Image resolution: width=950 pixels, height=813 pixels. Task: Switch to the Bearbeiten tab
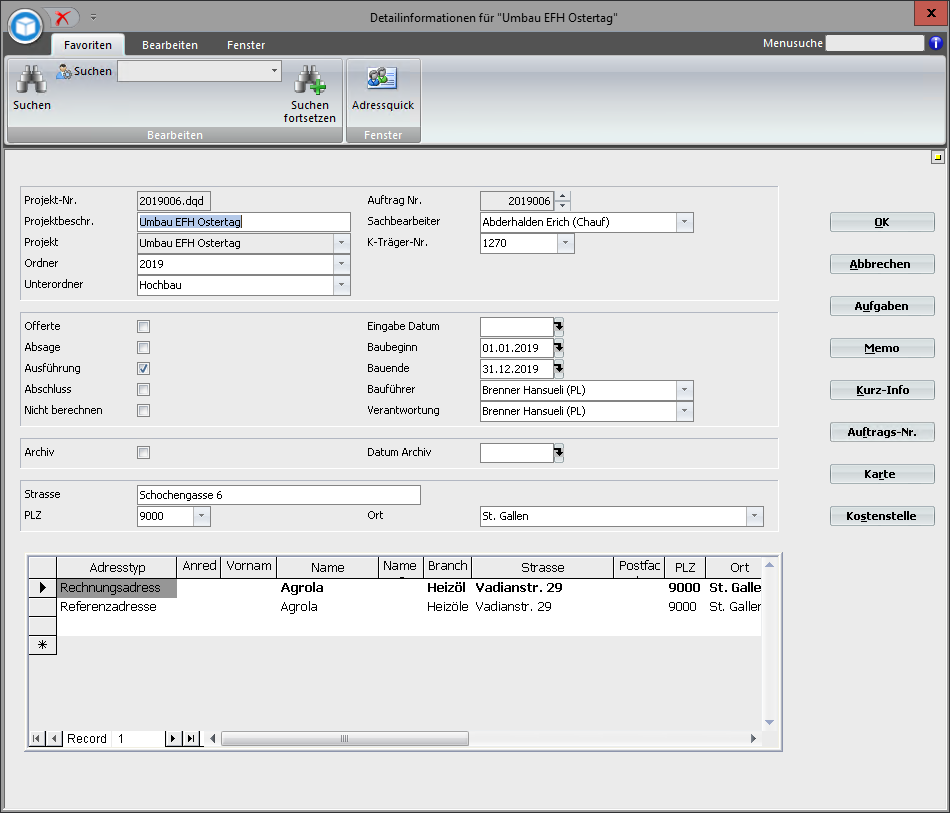169,45
